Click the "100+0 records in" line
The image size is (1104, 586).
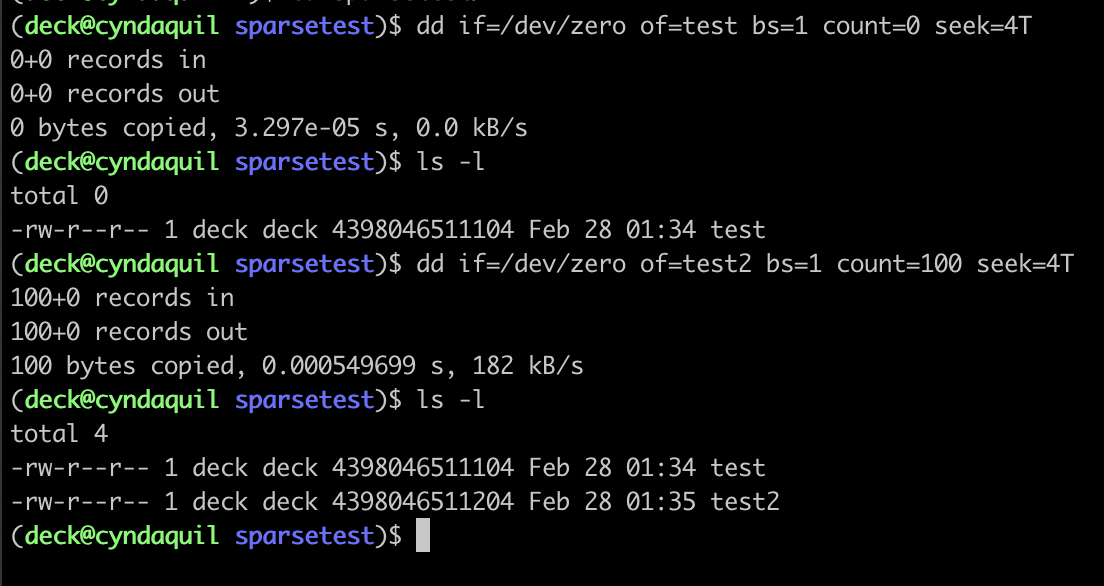[122, 298]
